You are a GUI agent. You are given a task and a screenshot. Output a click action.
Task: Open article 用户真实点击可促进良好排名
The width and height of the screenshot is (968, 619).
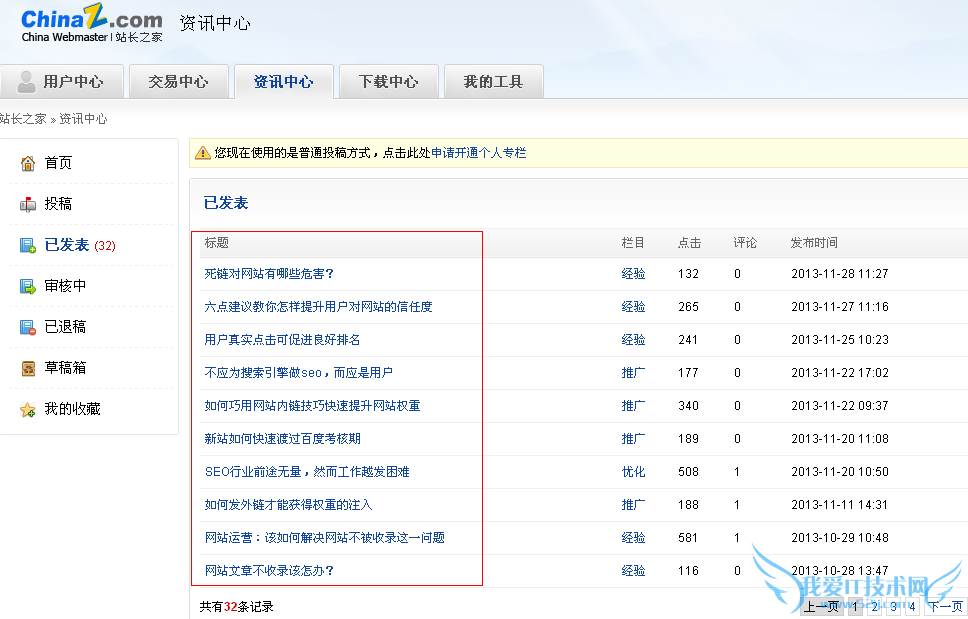click(x=282, y=339)
